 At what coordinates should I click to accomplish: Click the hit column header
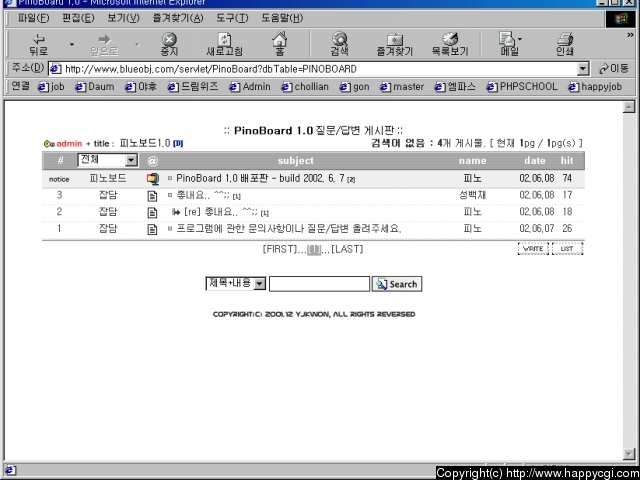[567, 160]
